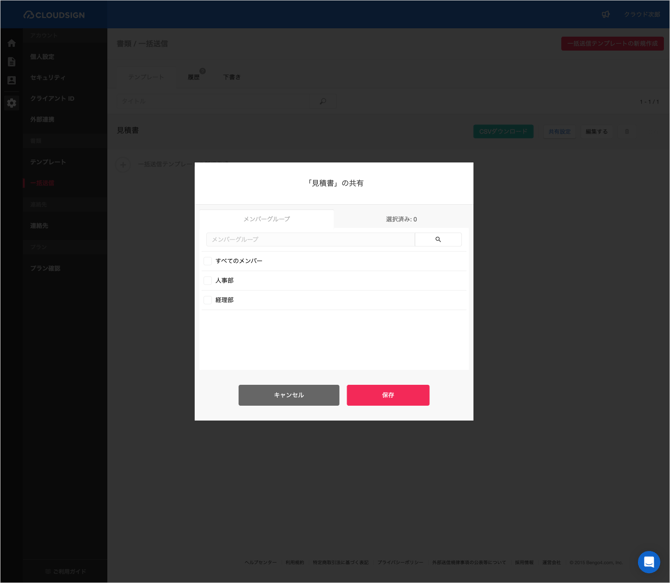Image resolution: width=670 pixels, height=583 pixels.
Task: Open the 選択済み: 0 tab
Action: coord(401,219)
